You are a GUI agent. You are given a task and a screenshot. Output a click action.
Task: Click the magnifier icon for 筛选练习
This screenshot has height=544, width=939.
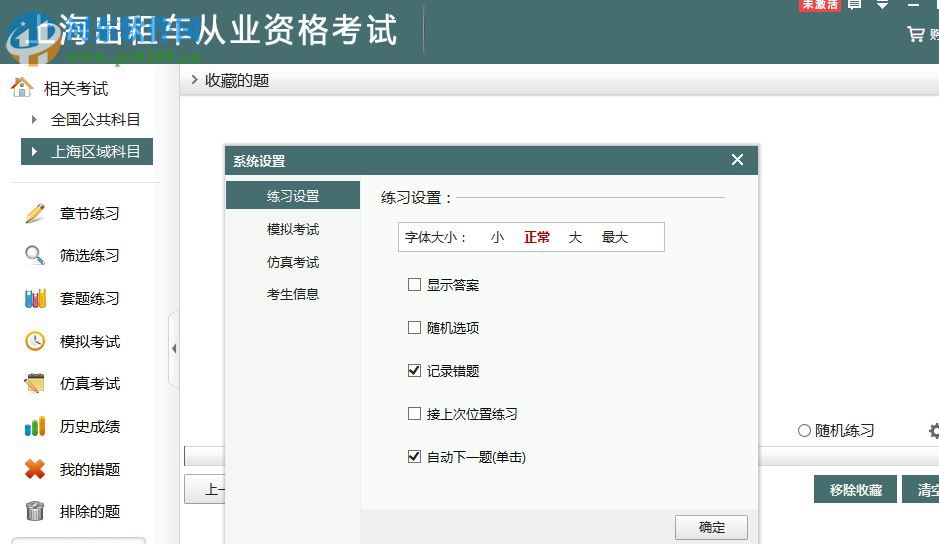[x=35, y=255]
